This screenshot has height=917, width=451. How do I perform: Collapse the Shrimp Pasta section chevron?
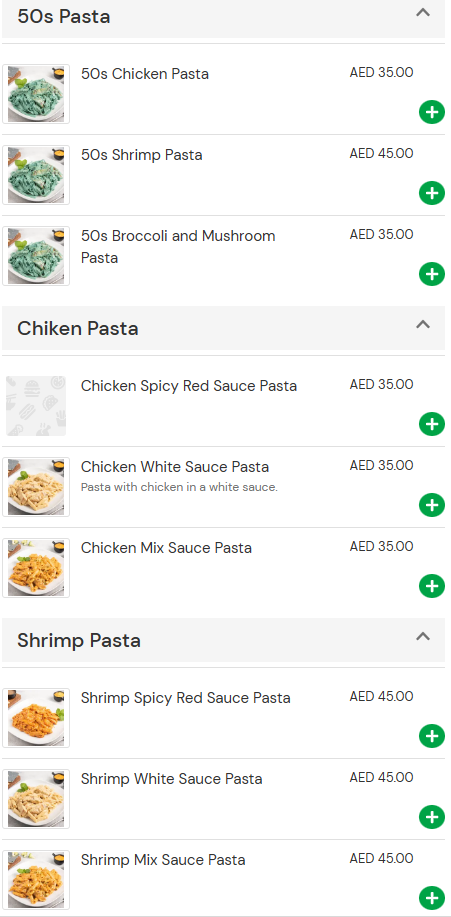click(423, 636)
